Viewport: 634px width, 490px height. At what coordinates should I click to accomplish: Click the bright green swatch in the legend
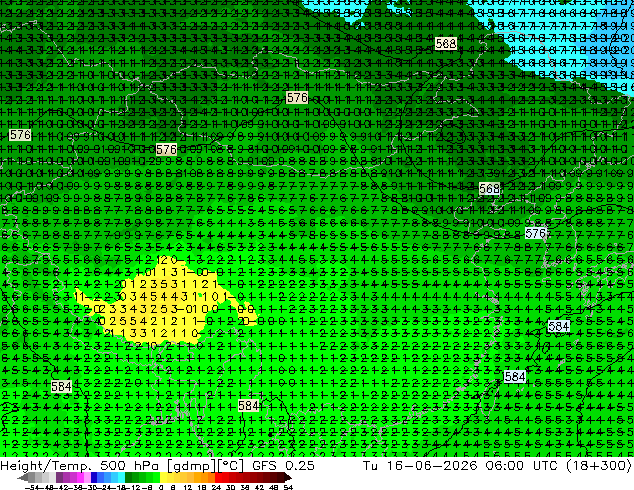tap(156, 478)
